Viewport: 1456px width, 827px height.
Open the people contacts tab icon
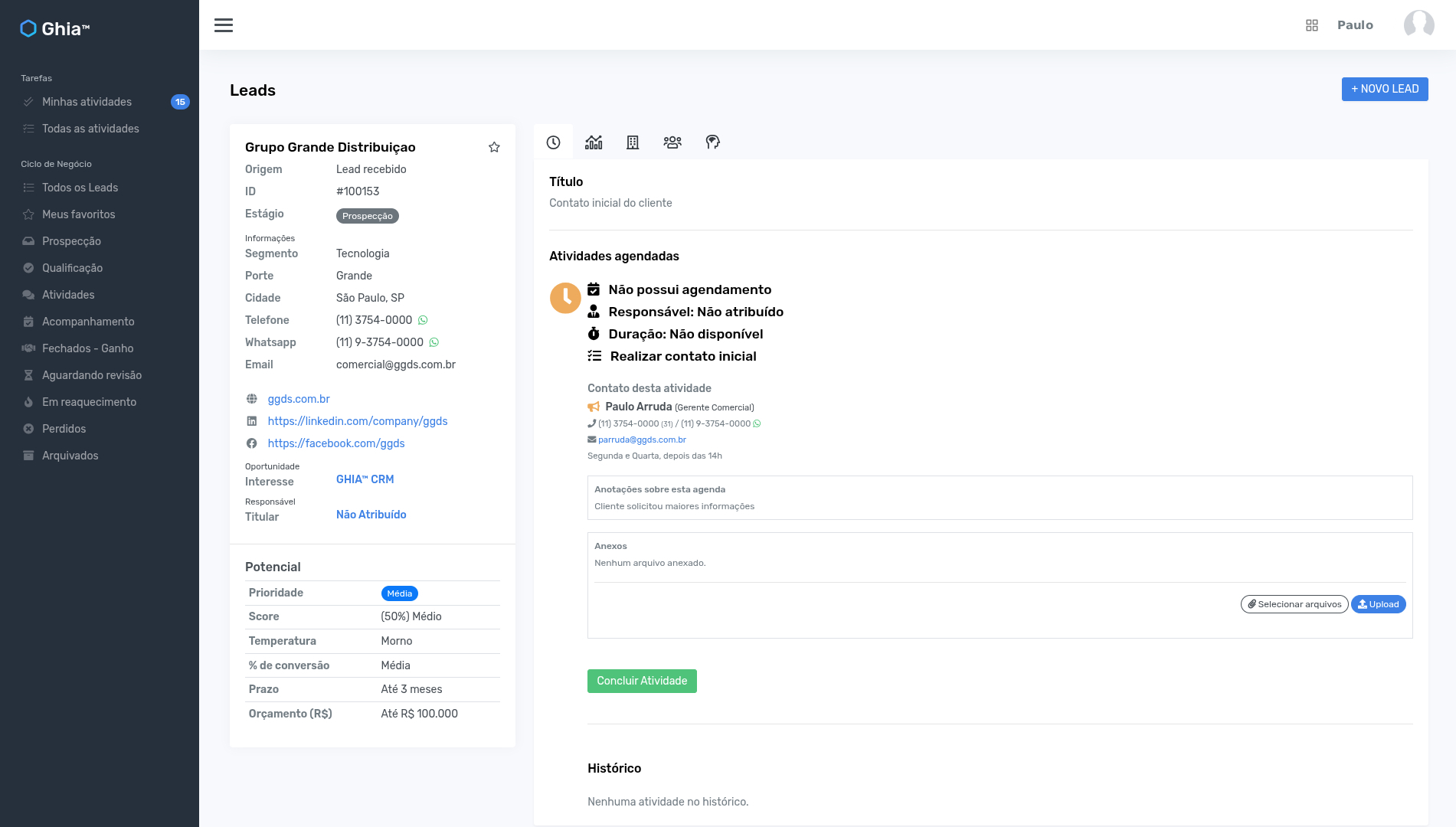click(672, 142)
